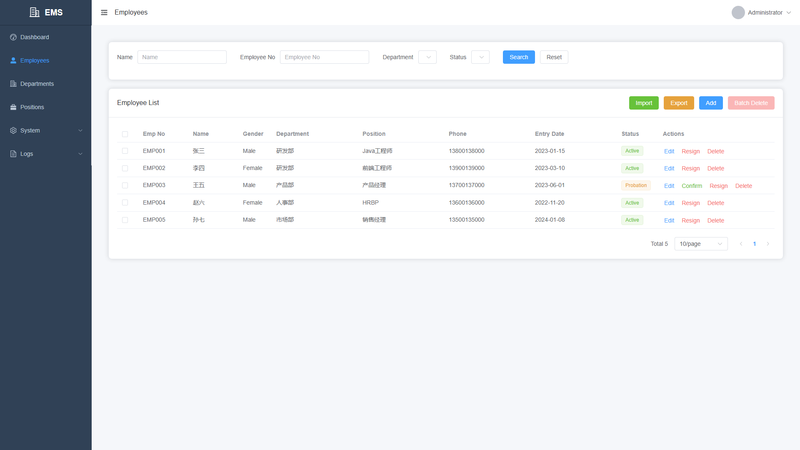Click Resign for employee EMP002

[691, 168]
